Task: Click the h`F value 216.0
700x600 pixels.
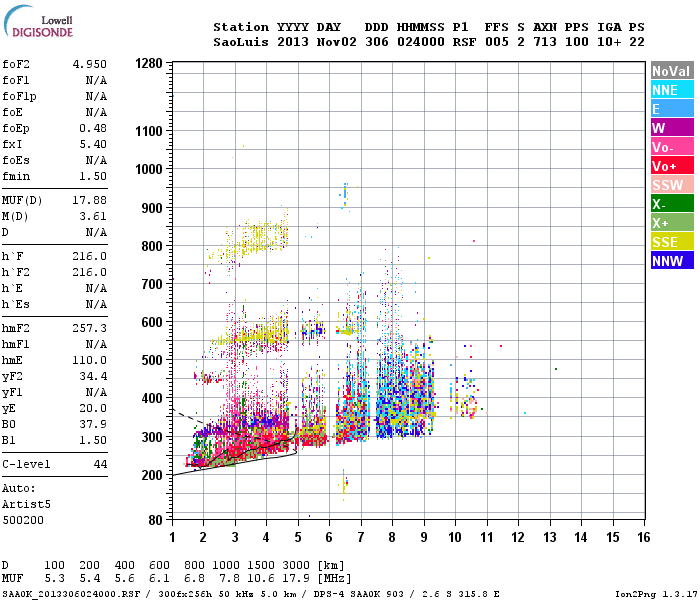Action: (90, 256)
